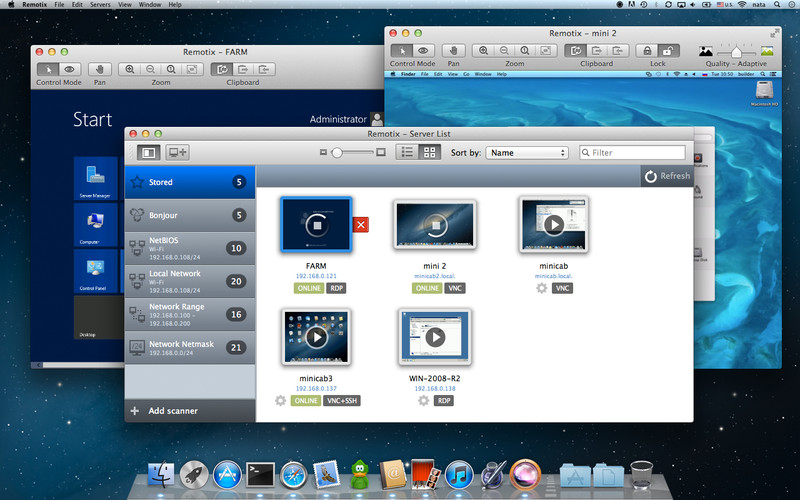Viewport: 800px width, 500px height.
Task: Click the get clipboard icon in FARM window
Action: coord(264,69)
